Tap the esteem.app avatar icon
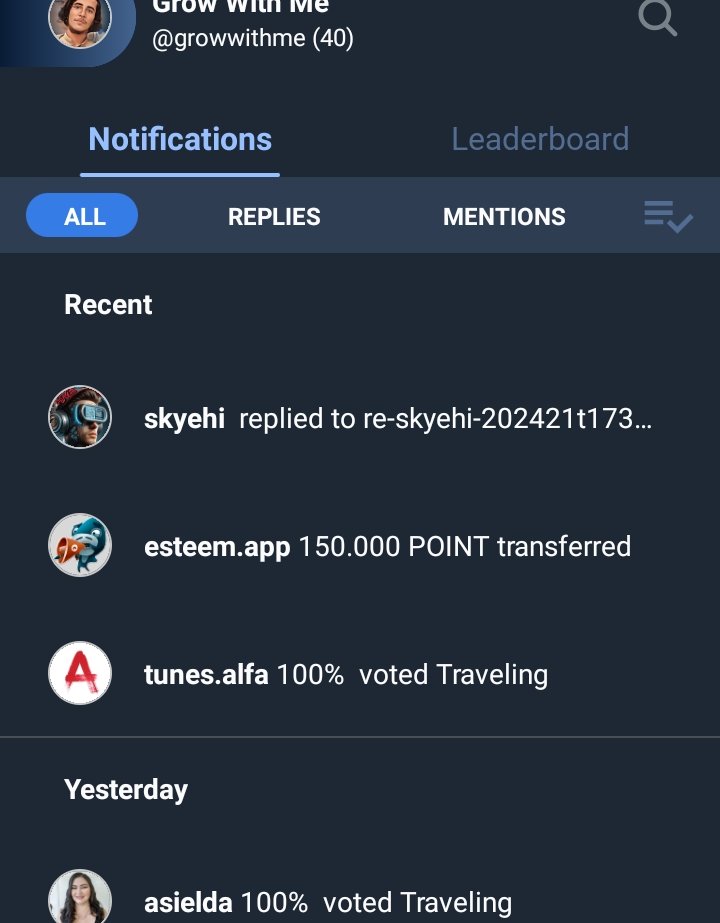Screen dimensions: 720x923 click(80, 546)
